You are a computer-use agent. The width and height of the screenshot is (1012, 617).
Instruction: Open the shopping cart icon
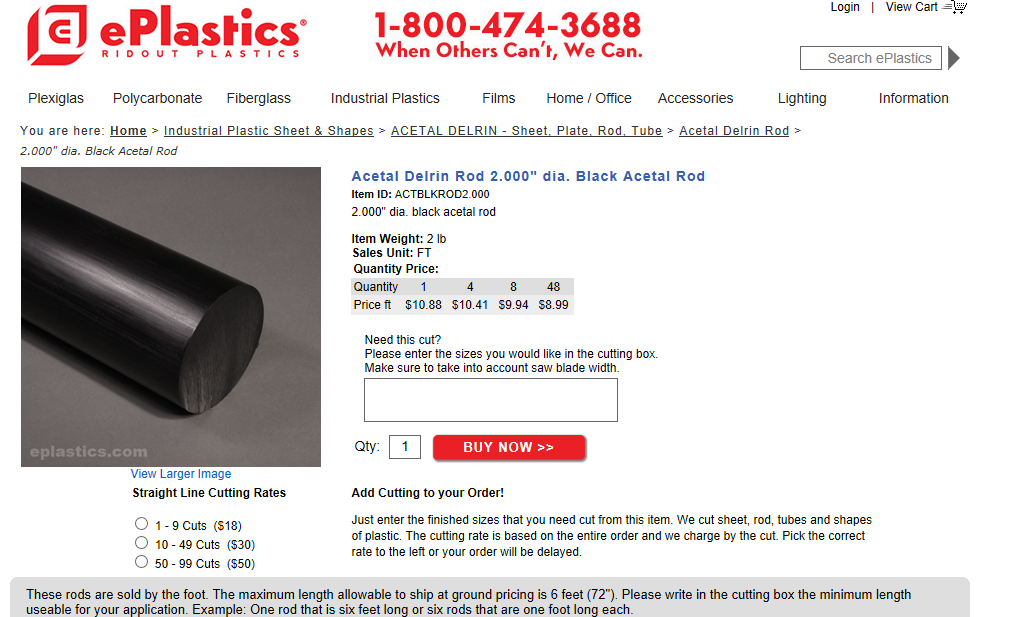[x=955, y=7]
